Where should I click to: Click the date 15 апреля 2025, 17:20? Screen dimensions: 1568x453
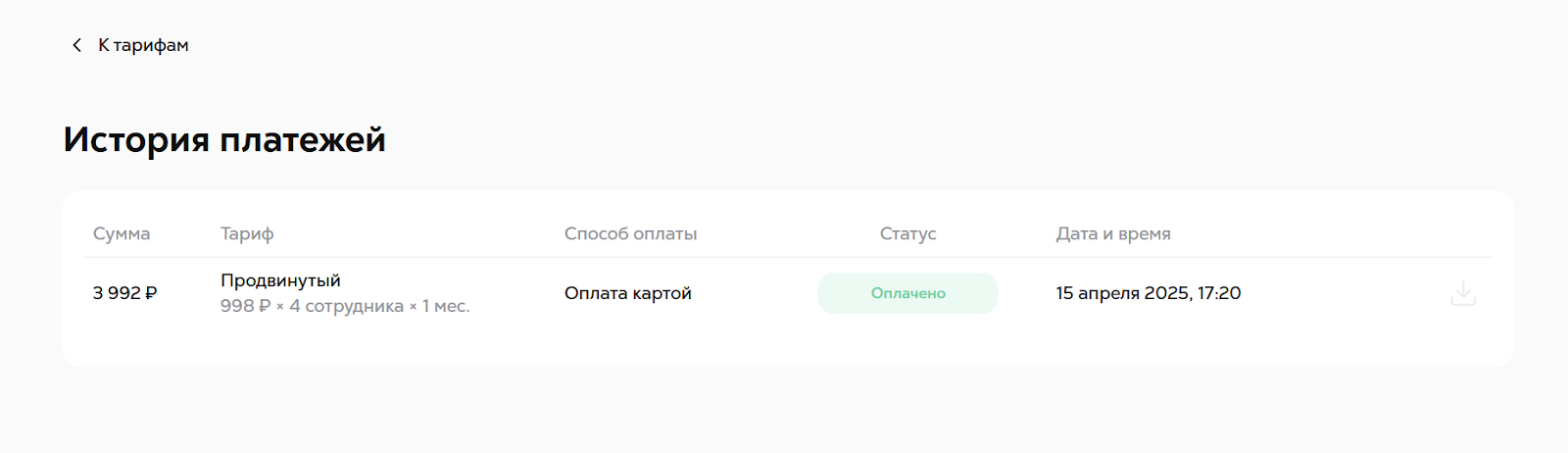click(x=1149, y=293)
